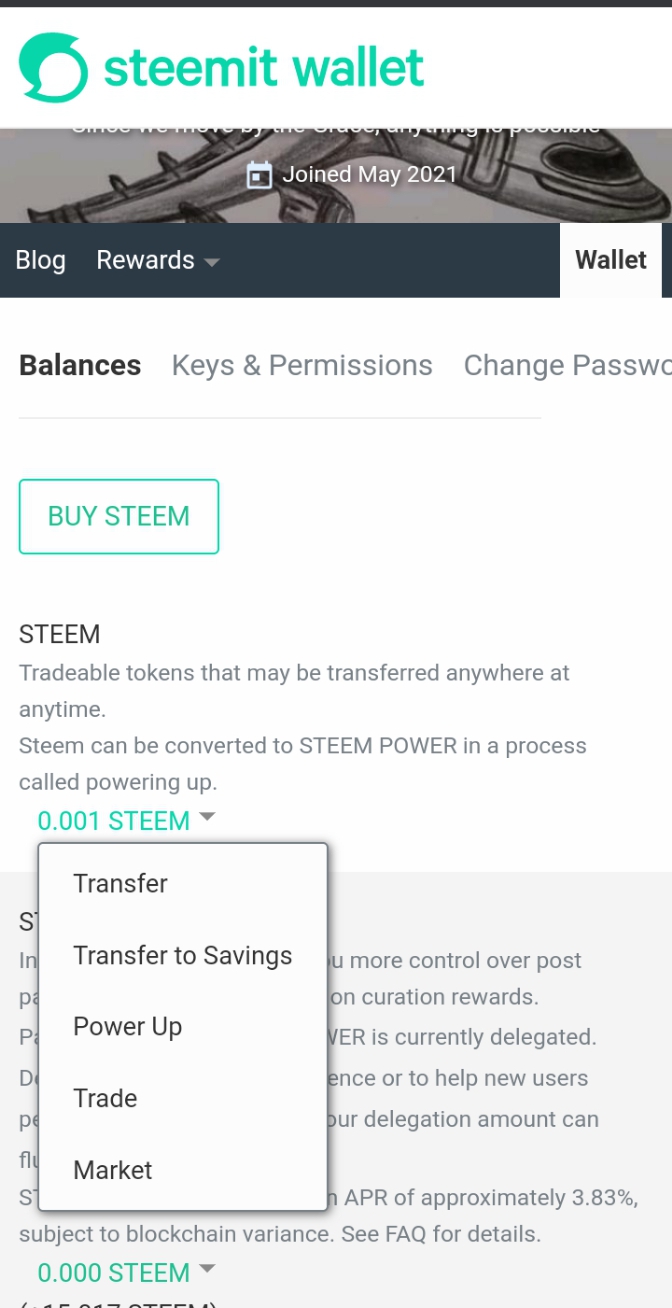Select Transfer to Savings option

(182, 955)
